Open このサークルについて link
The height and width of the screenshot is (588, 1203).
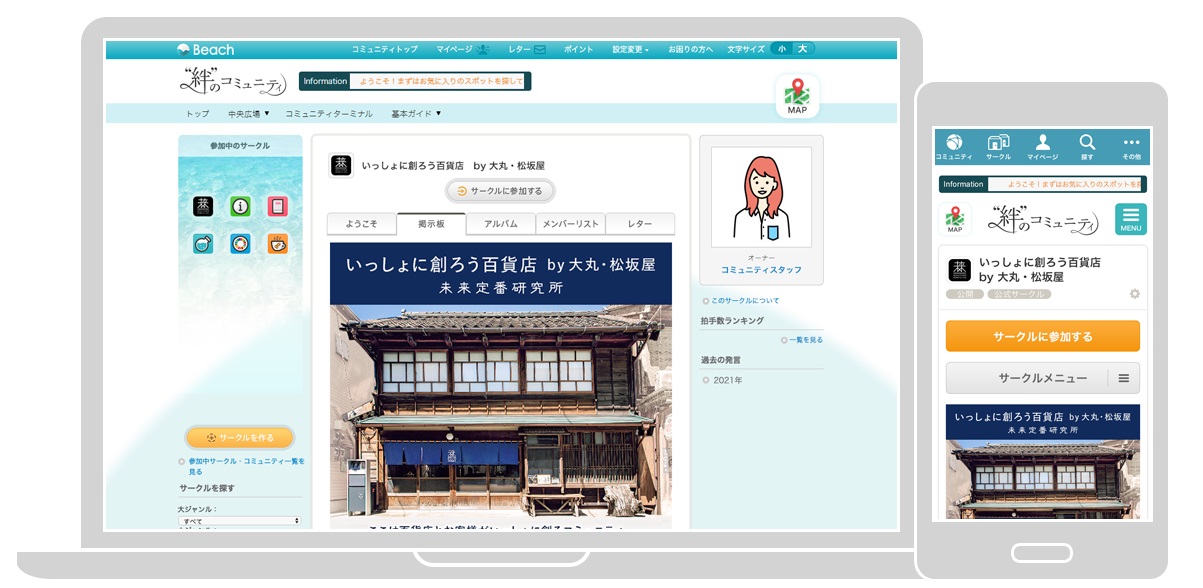(x=744, y=300)
